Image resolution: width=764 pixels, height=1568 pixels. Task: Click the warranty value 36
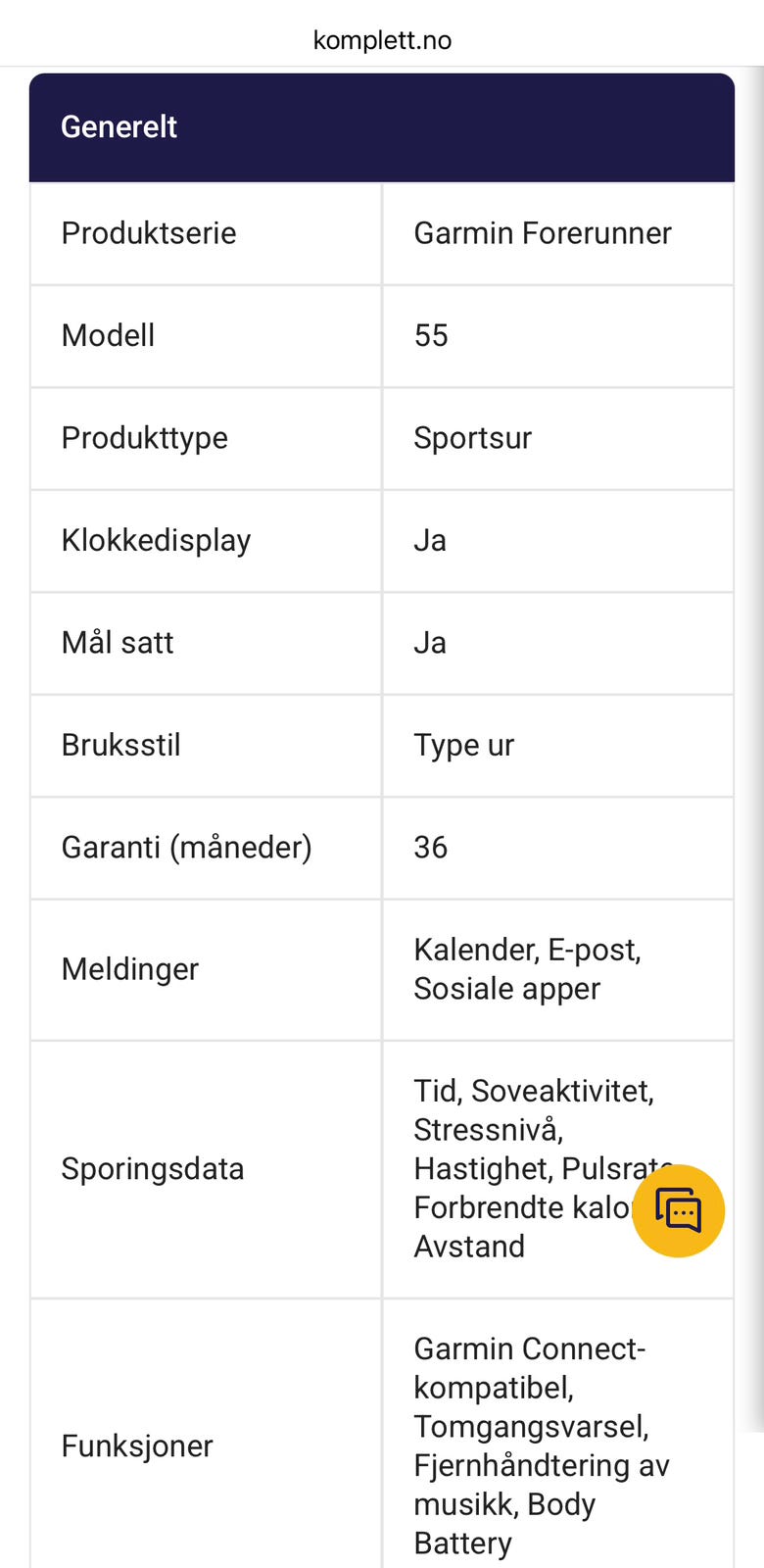(x=431, y=848)
